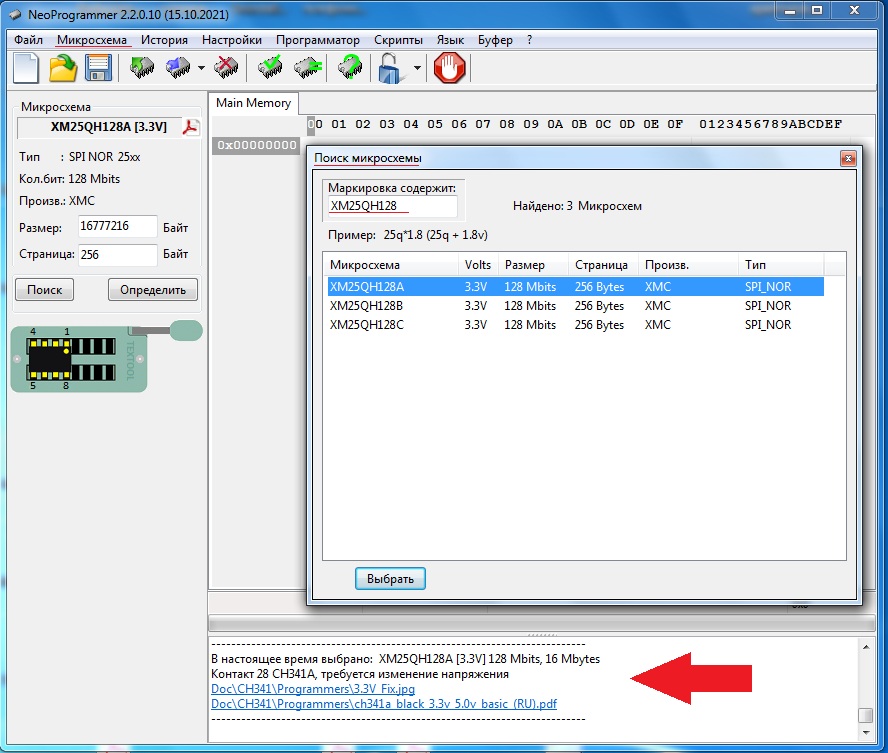Open the Скрипты menu
Viewport: 888px width, 753px height.
point(398,40)
